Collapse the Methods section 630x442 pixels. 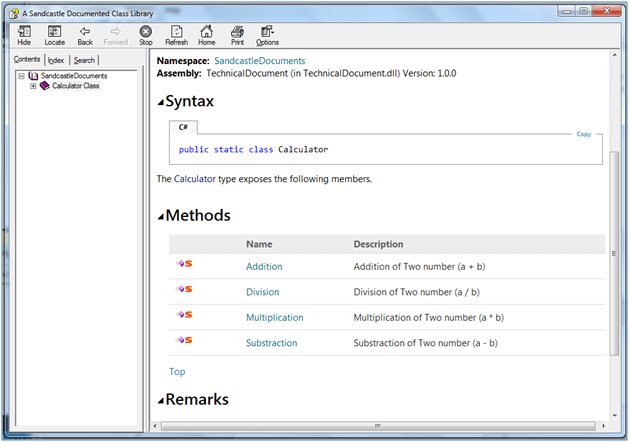(x=161, y=217)
